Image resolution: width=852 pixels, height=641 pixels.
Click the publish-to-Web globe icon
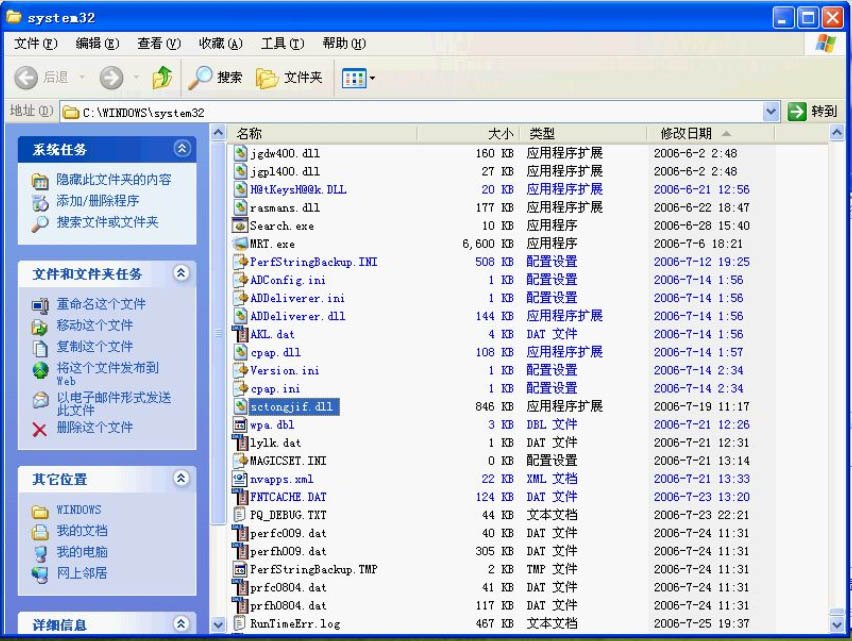(x=40, y=370)
